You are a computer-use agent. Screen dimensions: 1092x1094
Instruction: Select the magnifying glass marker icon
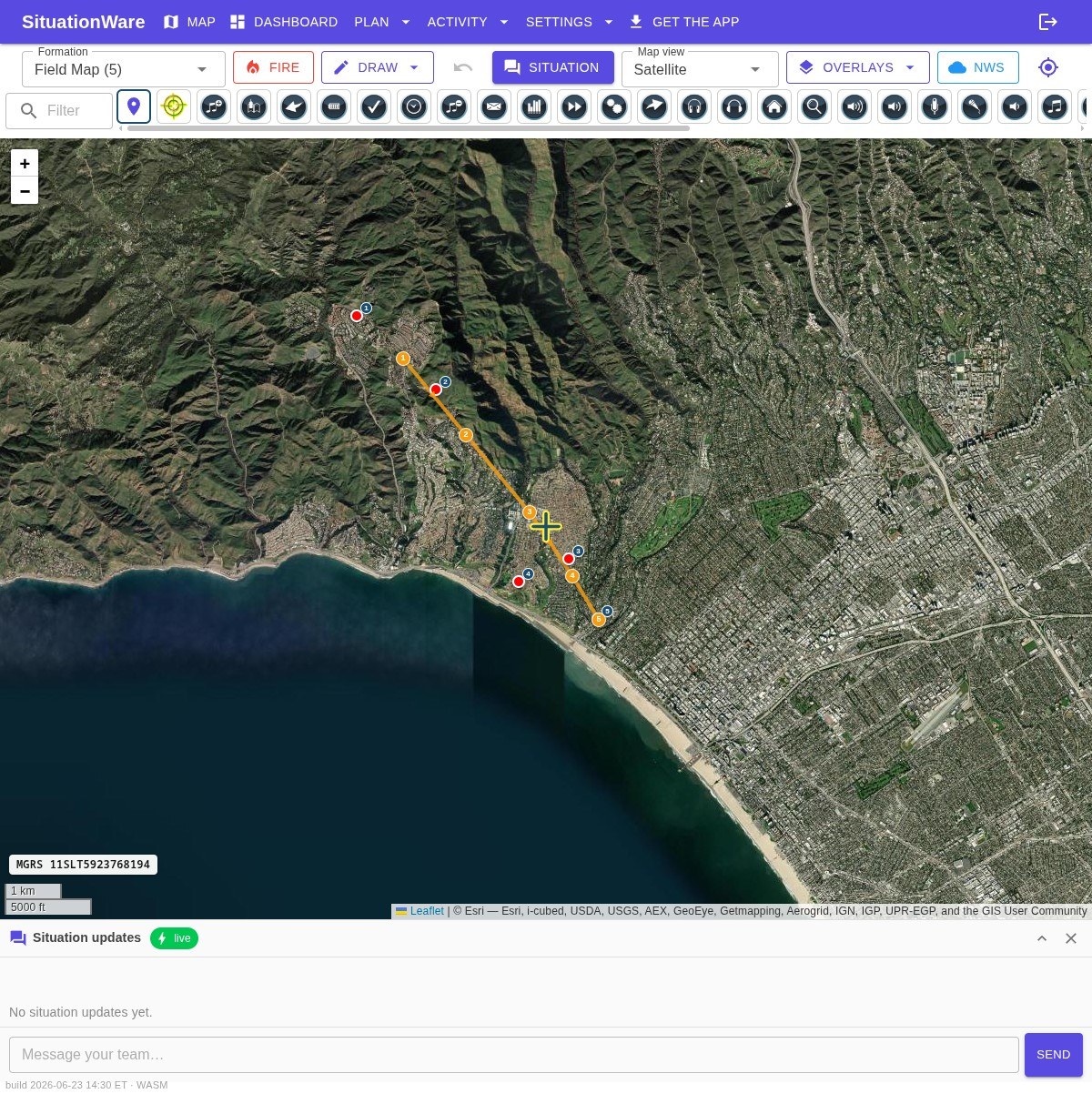tap(814, 106)
